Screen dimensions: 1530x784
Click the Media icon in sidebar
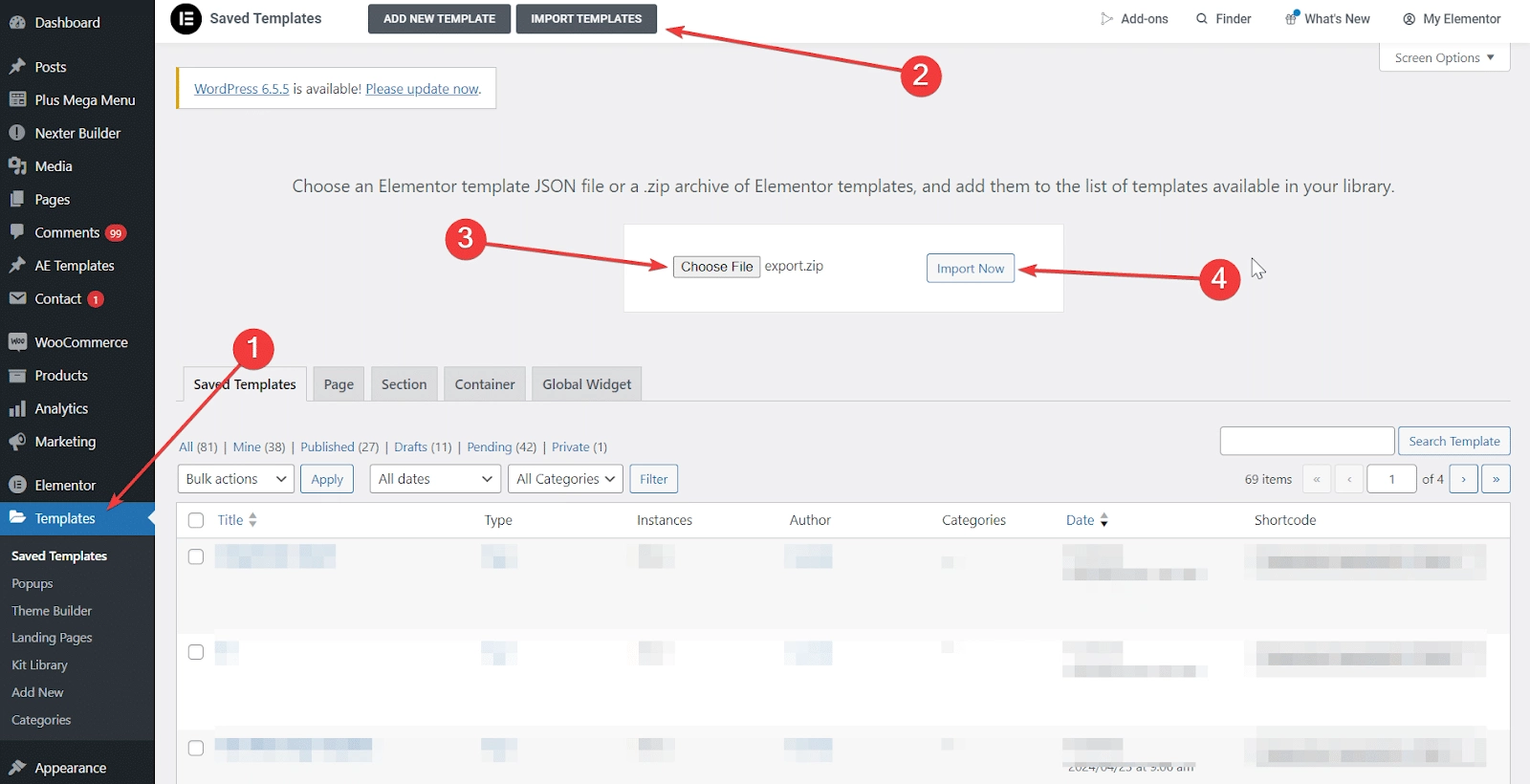tap(17, 166)
